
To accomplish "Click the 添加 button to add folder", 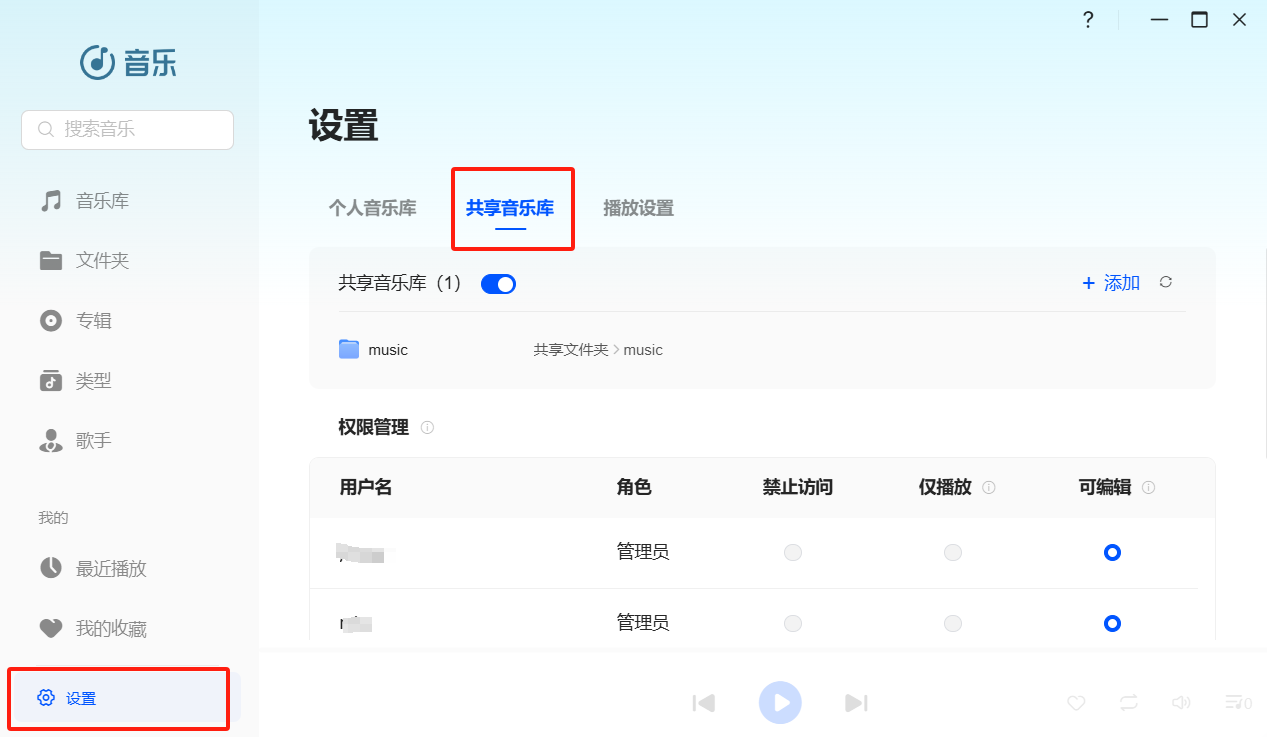I will [1111, 283].
